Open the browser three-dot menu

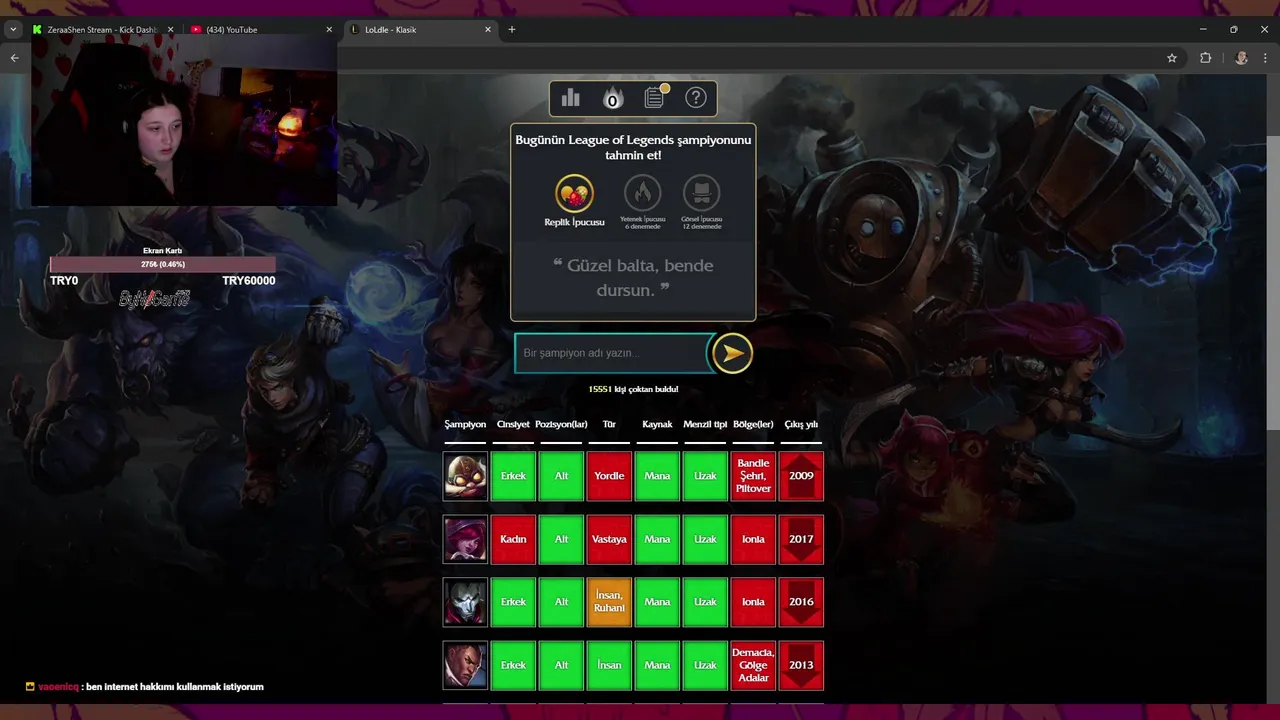[x=1265, y=58]
